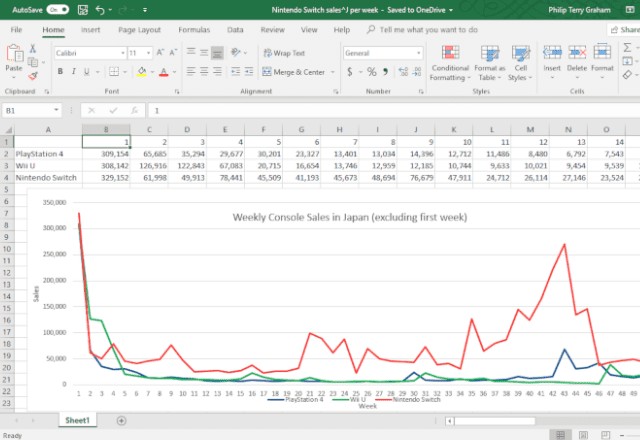Viewport: 640px width, 440px height.
Task: Apply red font color
Action: [x=164, y=72]
